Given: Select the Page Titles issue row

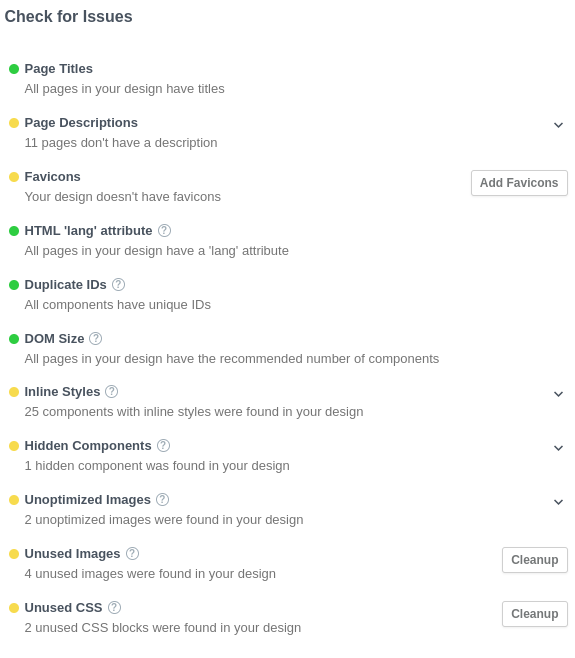Looking at the screenshot, I should click(x=288, y=78).
